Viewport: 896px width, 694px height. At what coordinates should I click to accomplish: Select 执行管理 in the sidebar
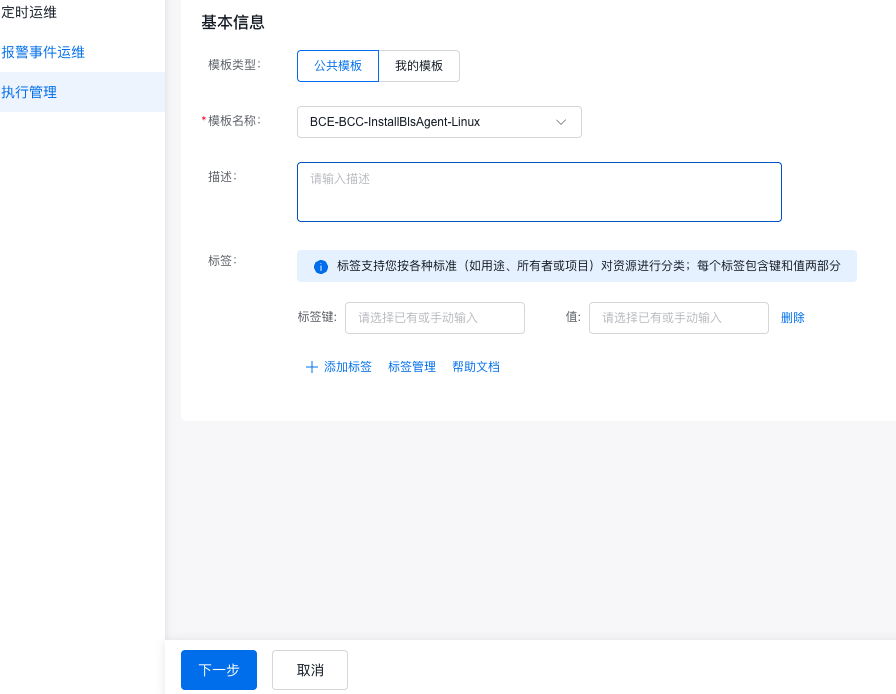[x=30, y=92]
